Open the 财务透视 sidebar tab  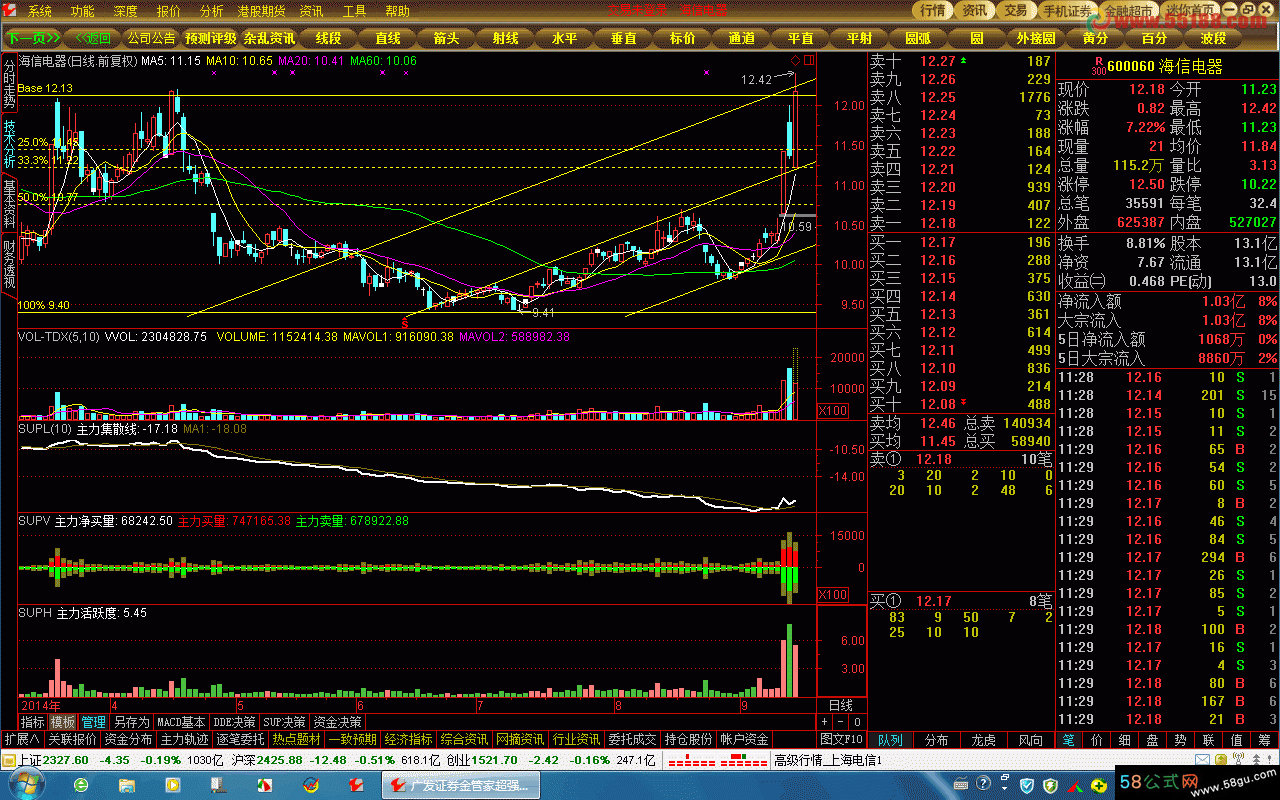coord(9,263)
